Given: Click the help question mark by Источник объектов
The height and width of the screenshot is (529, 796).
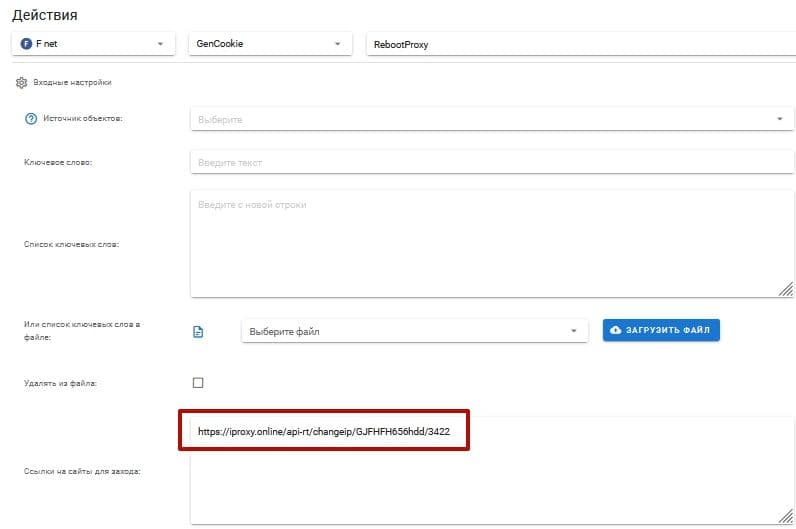Looking at the screenshot, I should pos(30,119).
